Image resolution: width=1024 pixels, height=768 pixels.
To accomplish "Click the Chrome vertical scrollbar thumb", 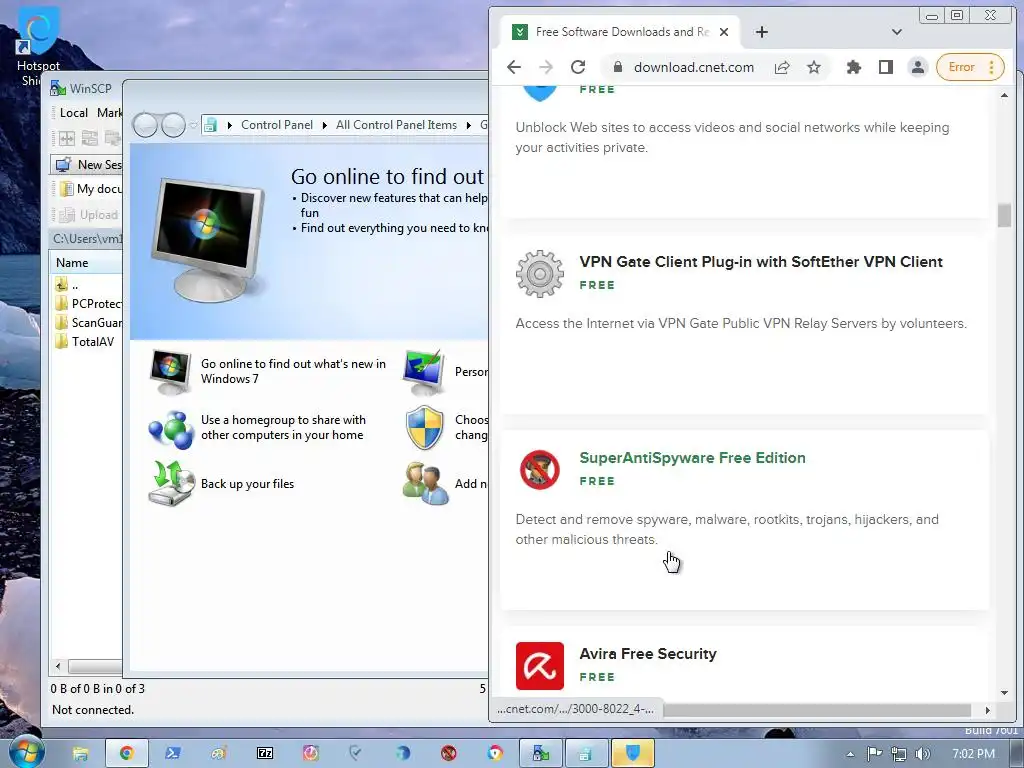I will pyautogui.click(x=1004, y=216).
